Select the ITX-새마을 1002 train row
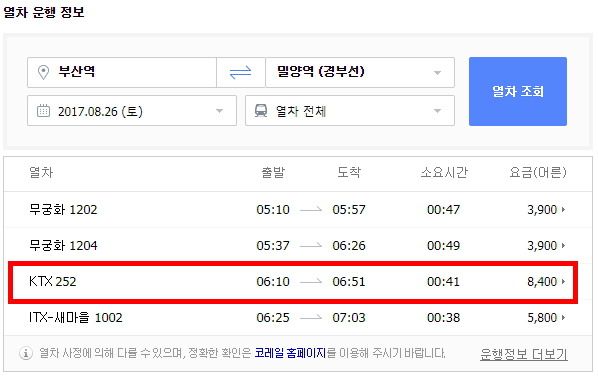 point(298,317)
